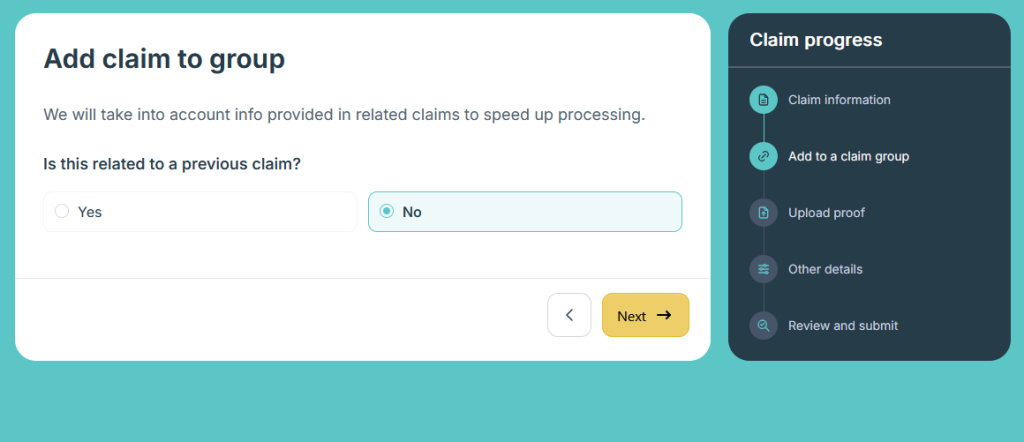This screenshot has width=1024, height=442.
Task: Jump to the Other details step label
Action: point(825,269)
